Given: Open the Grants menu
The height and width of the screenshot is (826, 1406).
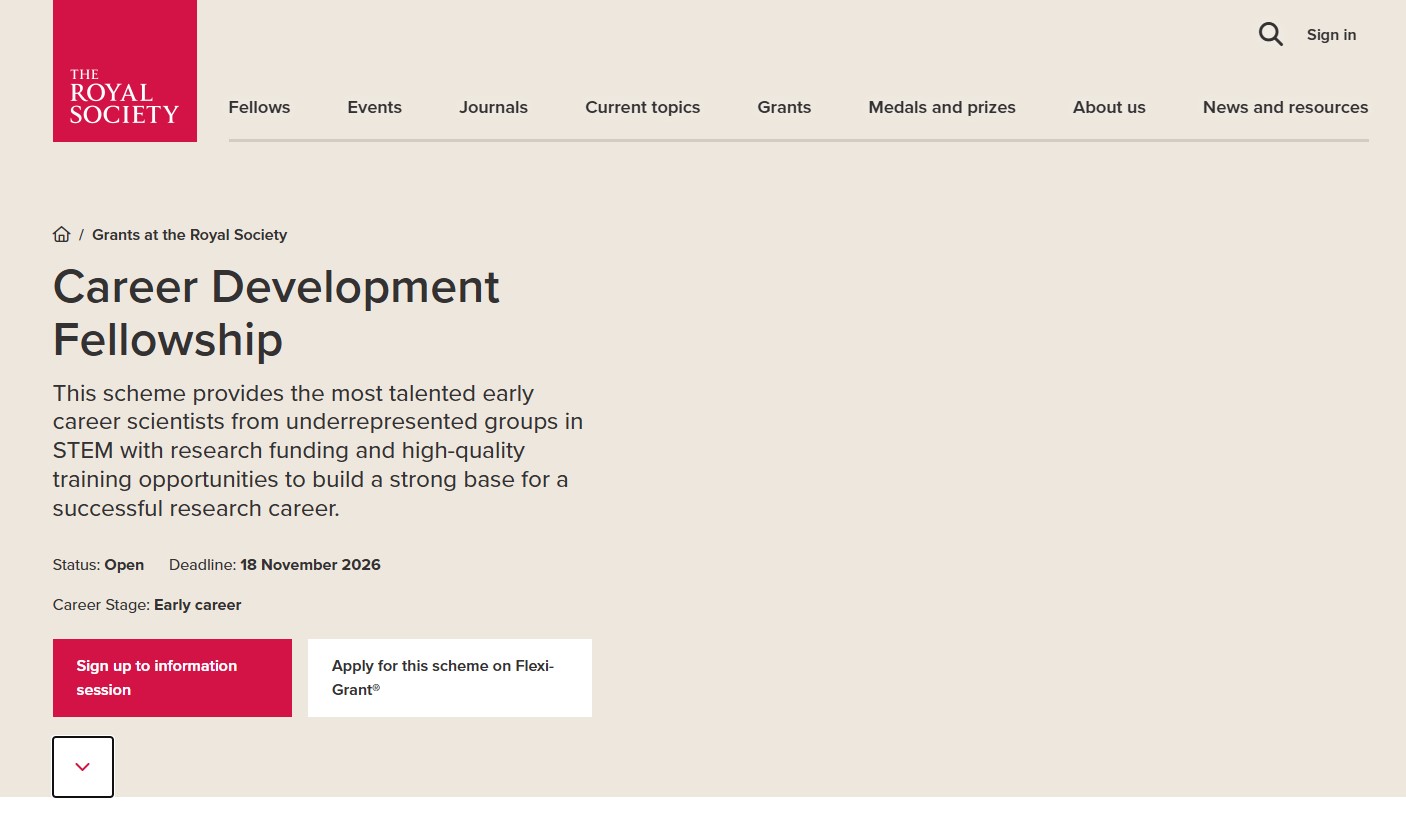Looking at the screenshot, I should pos(784,107).
